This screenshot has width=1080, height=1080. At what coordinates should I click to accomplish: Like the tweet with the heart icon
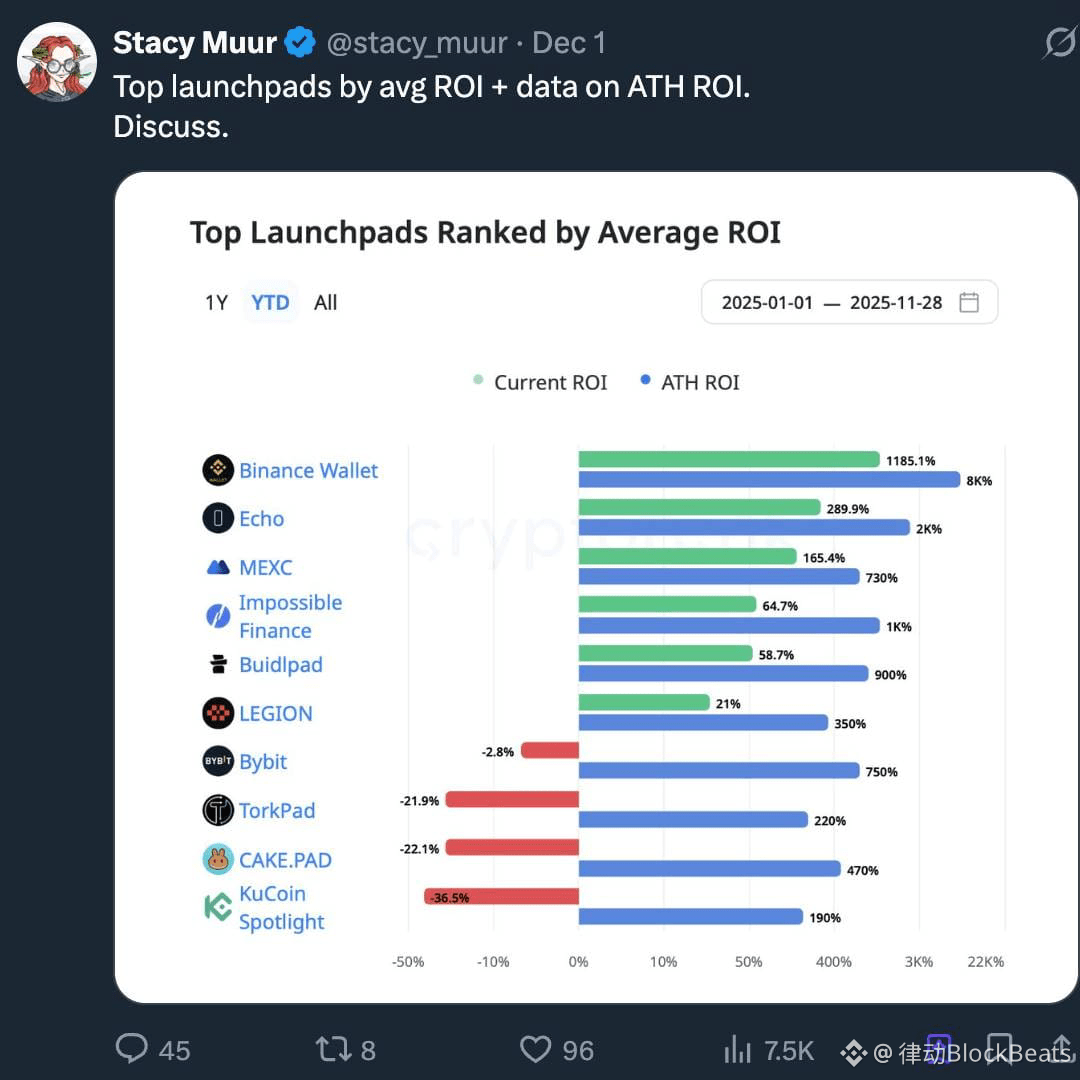tap(535, 1049)
